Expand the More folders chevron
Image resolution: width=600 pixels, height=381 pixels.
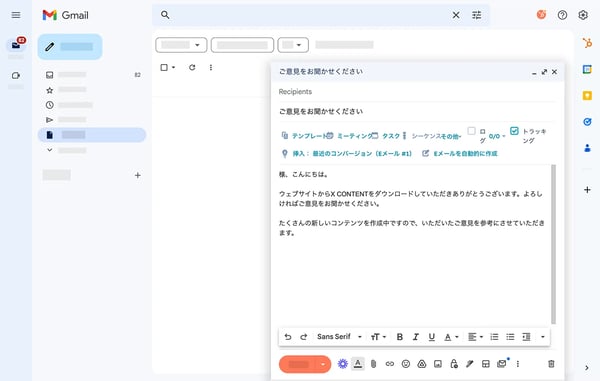(49, 150)
